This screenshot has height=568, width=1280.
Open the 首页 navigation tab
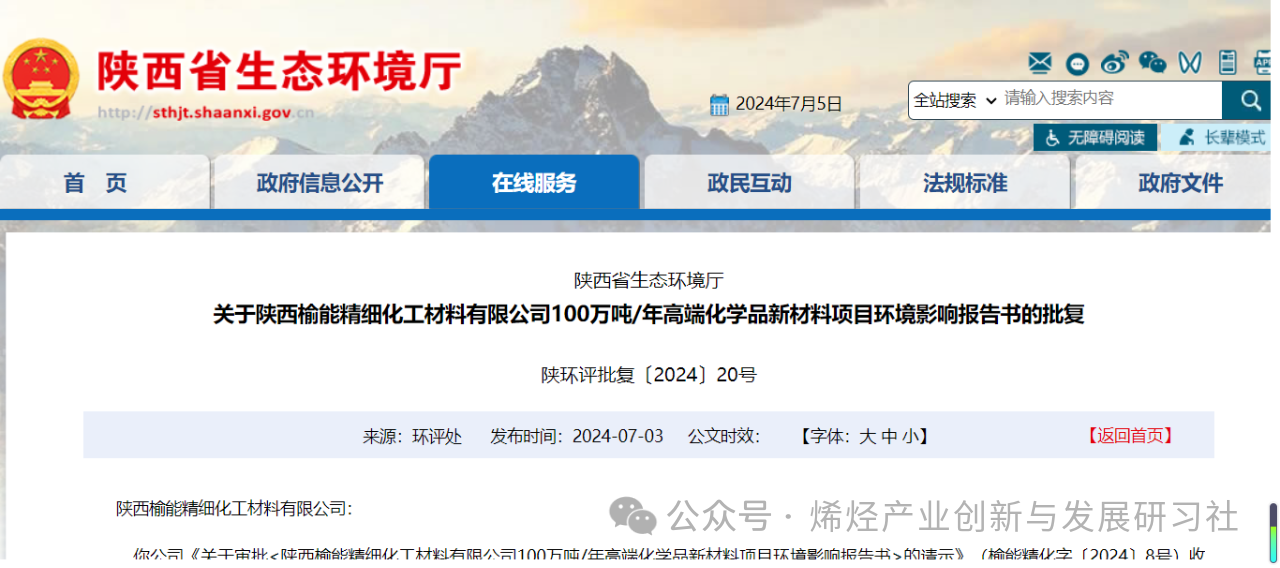coord(96,183)
